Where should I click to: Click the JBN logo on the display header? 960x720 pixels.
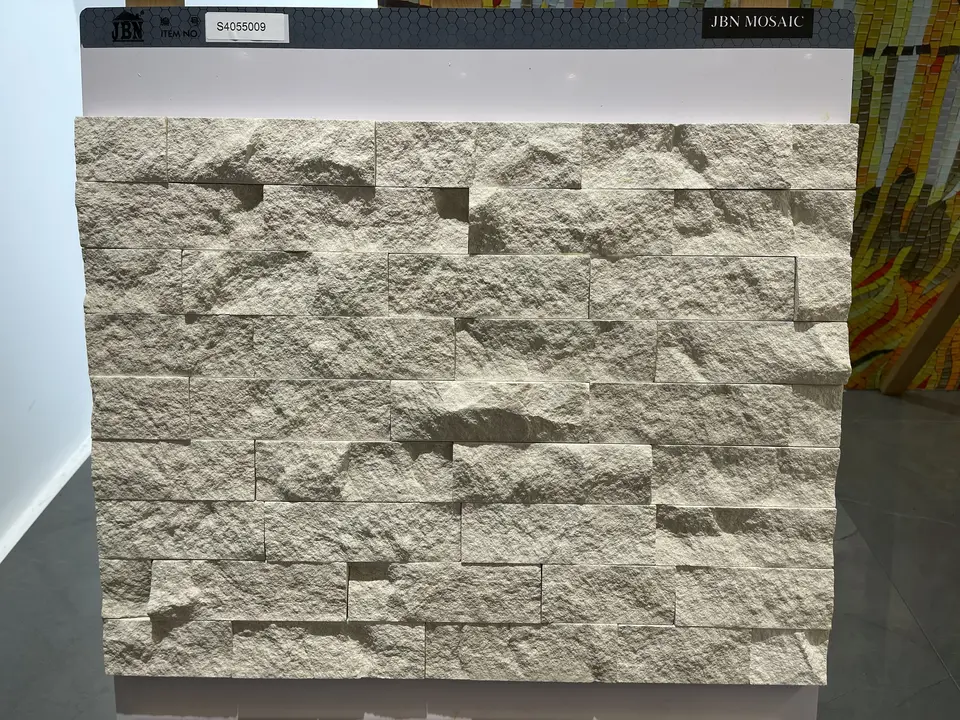(x=127, y=26)
